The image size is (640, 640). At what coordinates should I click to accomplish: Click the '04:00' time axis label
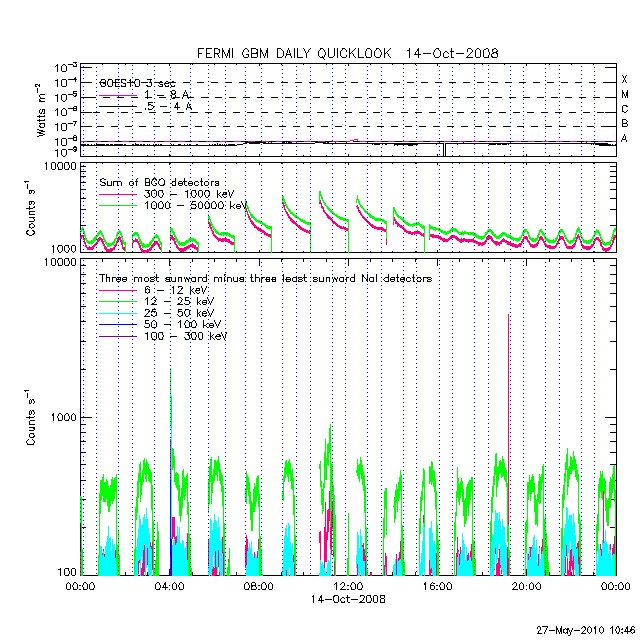[169, 587]
